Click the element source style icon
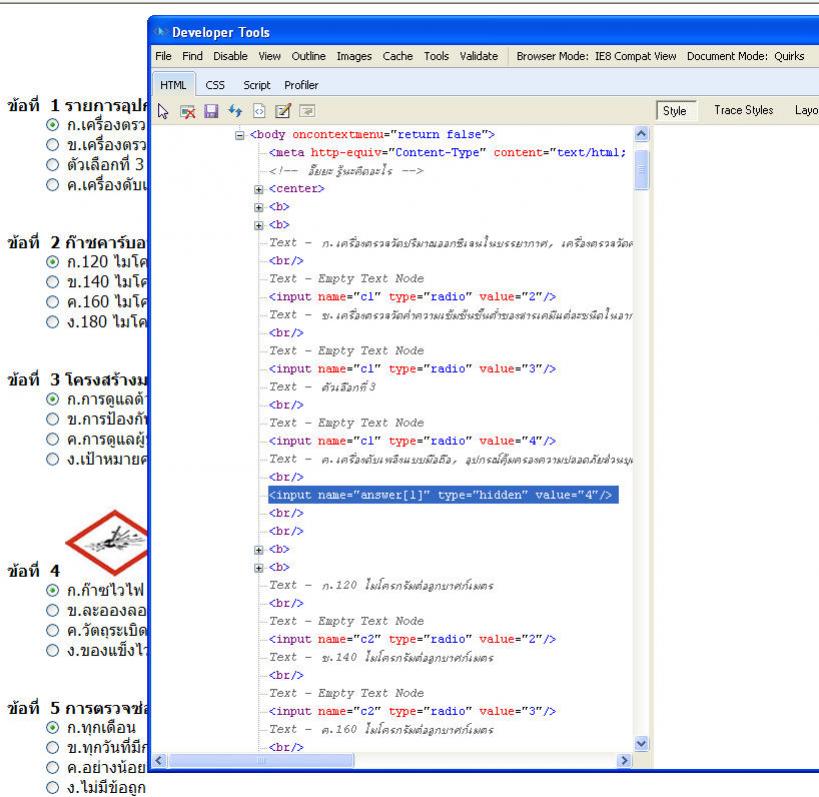The image size is (819, 797). click(x=259, y=111)
